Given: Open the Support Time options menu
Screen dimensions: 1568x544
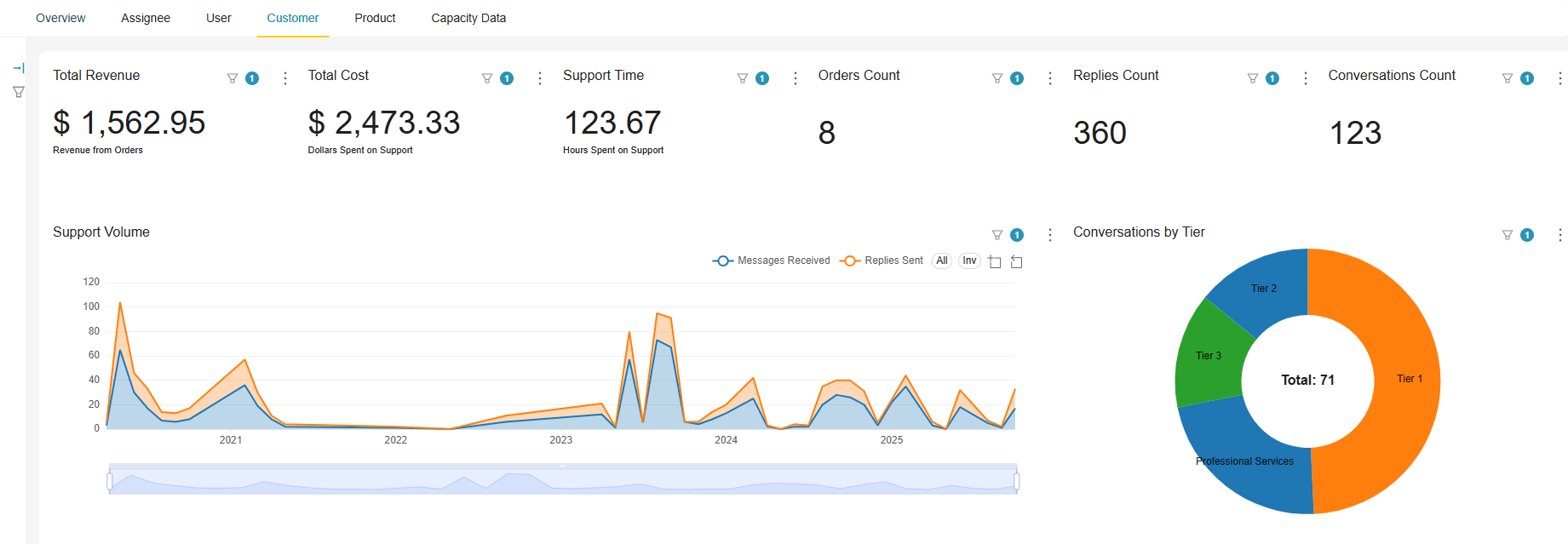Looking at the screenshot, I should pos(795,78).
